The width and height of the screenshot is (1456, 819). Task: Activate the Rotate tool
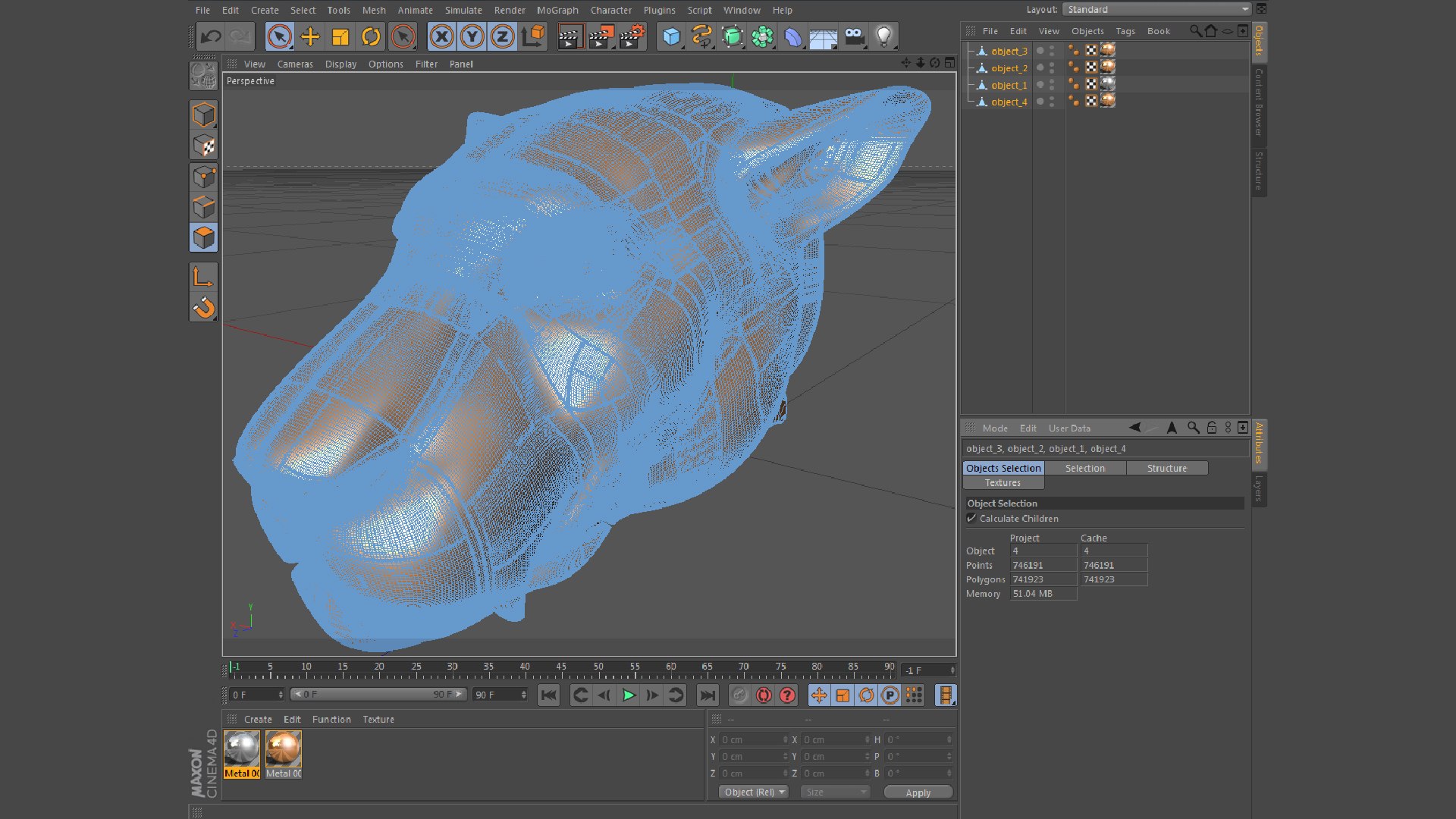[371, 36]
